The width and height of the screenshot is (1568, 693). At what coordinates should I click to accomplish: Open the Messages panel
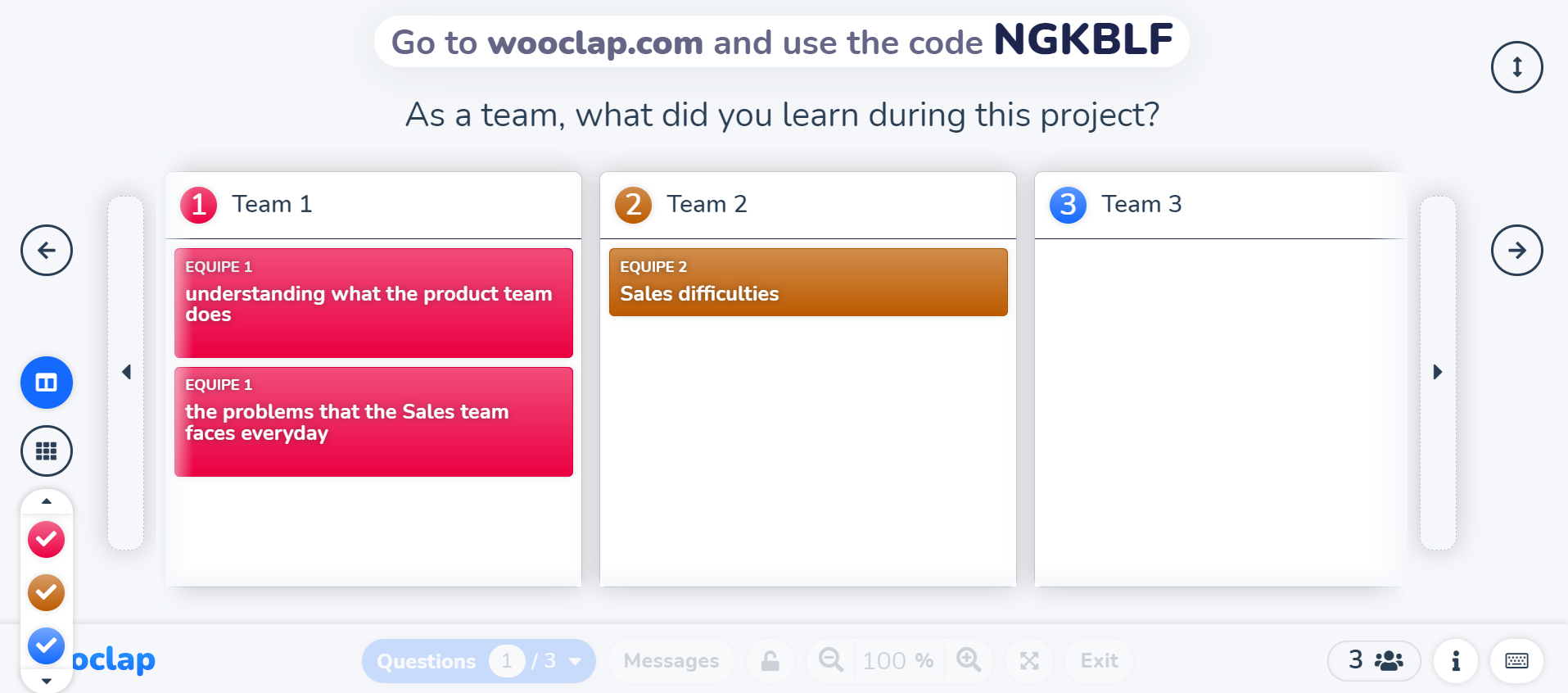click(671, 660)
